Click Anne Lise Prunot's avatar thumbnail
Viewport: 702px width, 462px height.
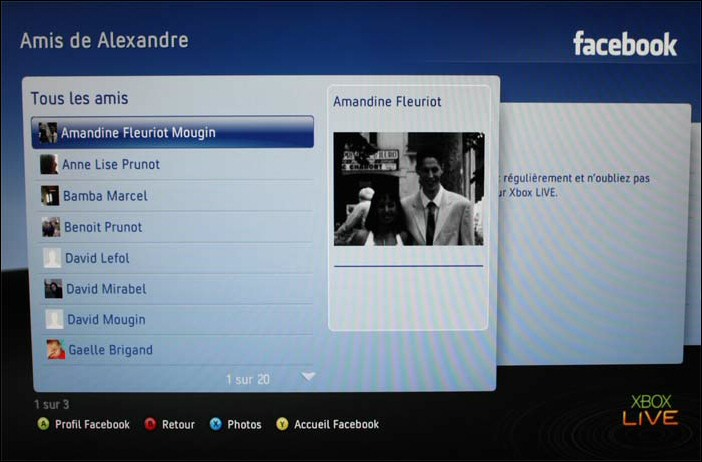click(49, 164)
